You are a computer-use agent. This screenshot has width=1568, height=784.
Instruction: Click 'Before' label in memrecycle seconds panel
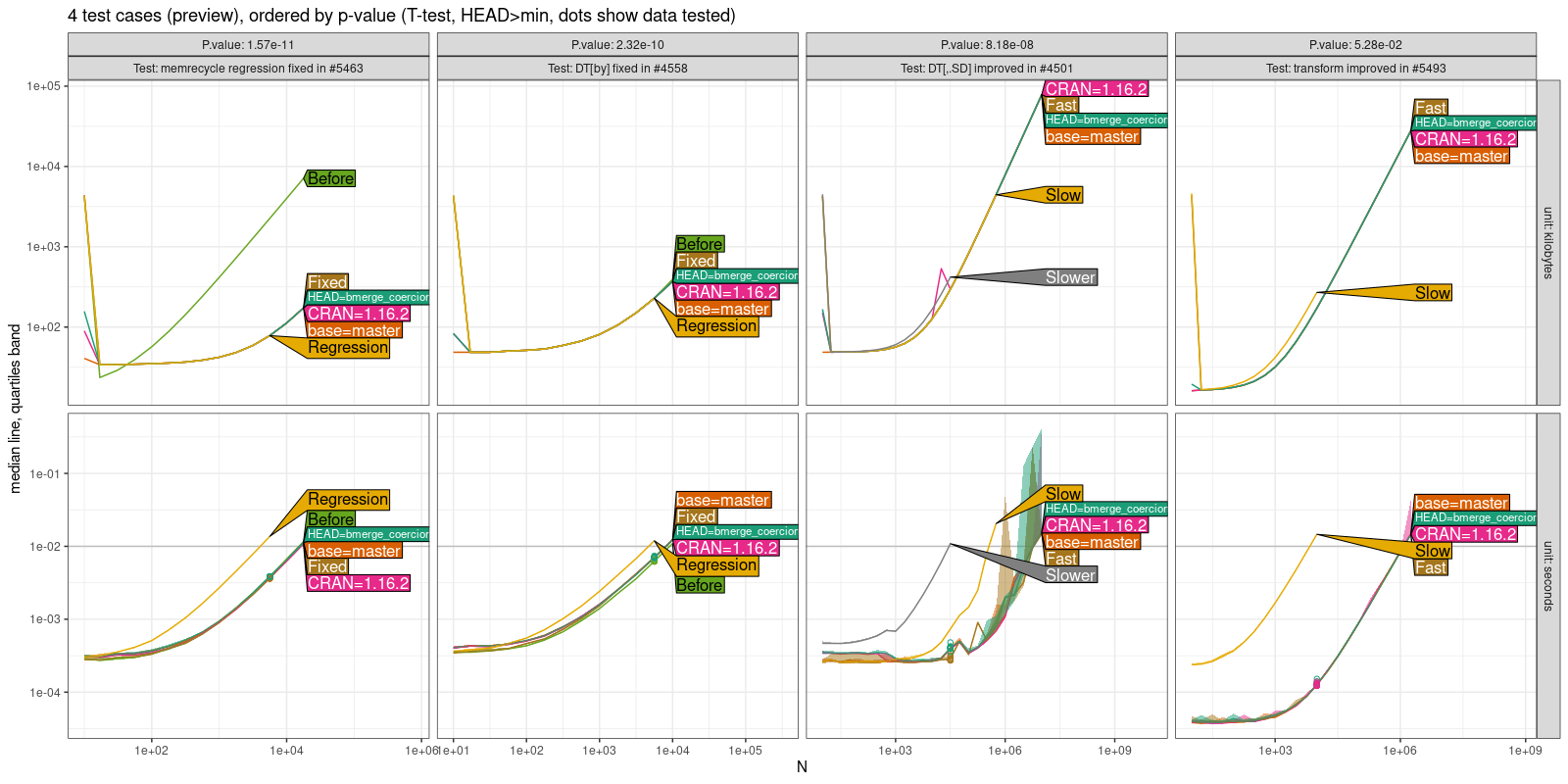click(x=330, y=519)
